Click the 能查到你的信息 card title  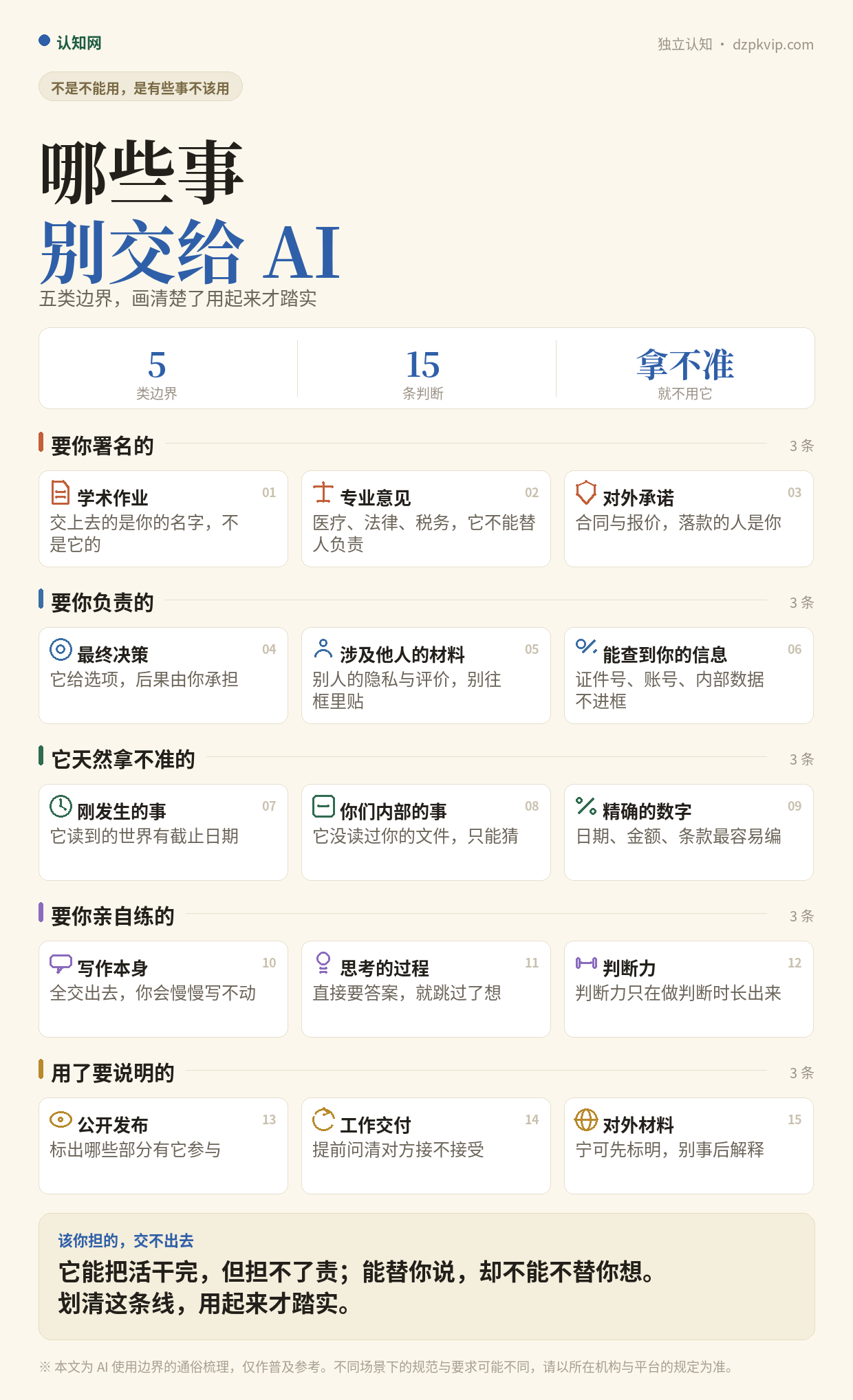pos(665,655)
